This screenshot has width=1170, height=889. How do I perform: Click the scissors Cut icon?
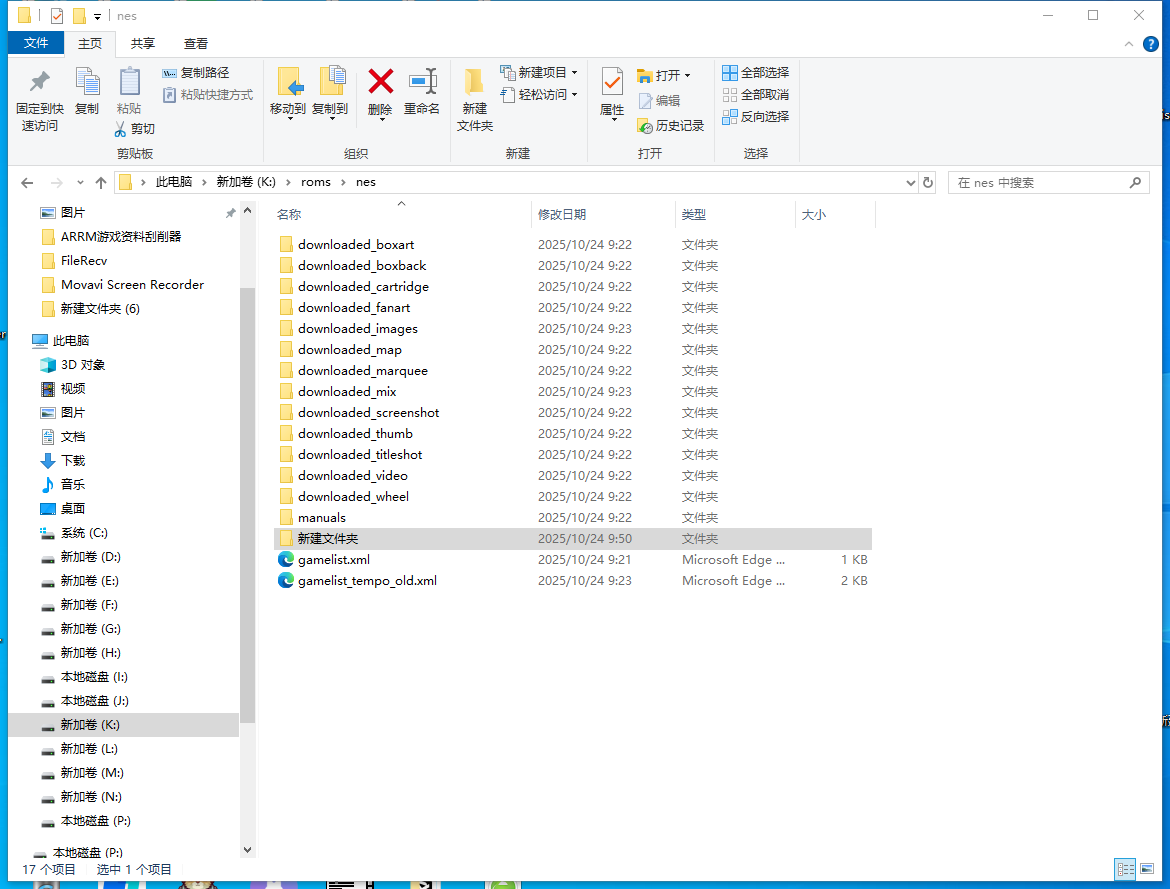tap(121, 129)
